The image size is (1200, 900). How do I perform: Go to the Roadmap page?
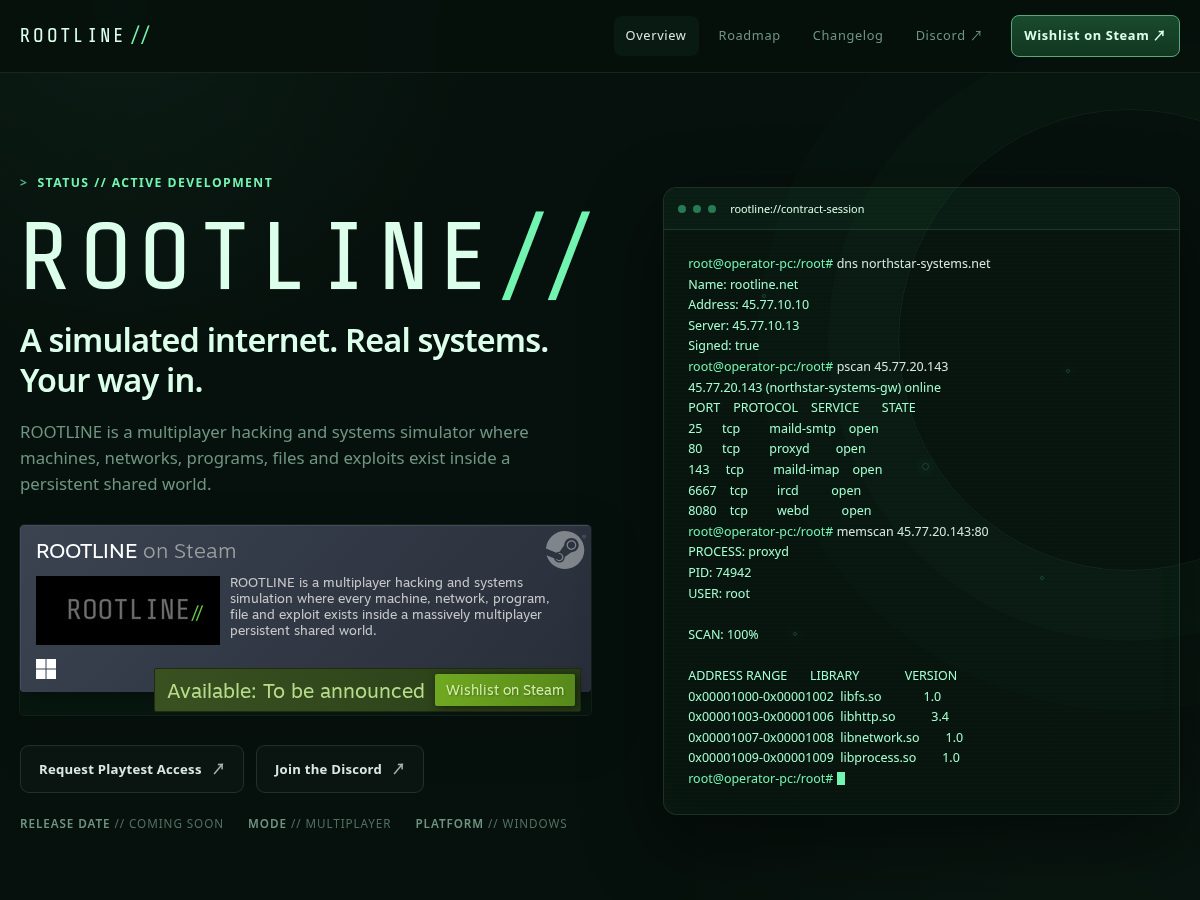749,35
